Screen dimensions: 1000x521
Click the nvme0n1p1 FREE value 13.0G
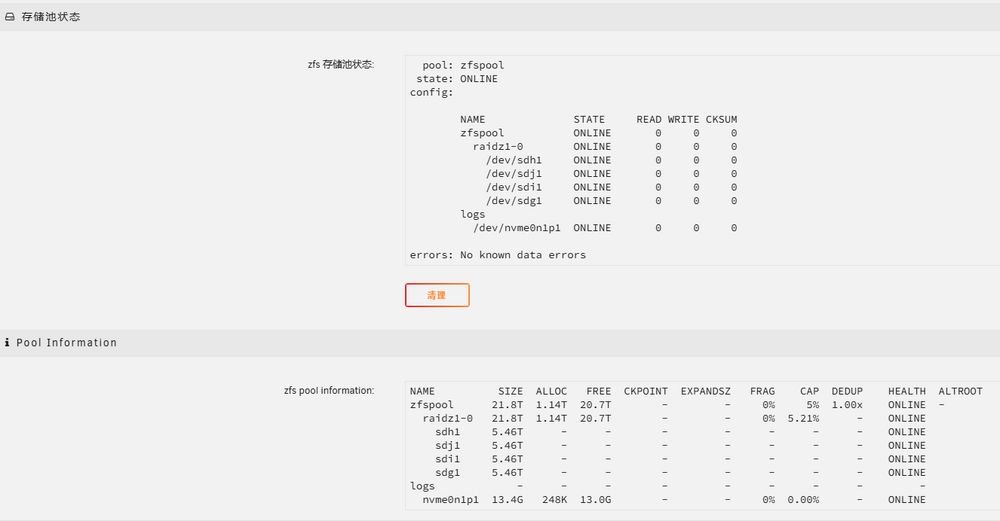[x=595, y=499]
